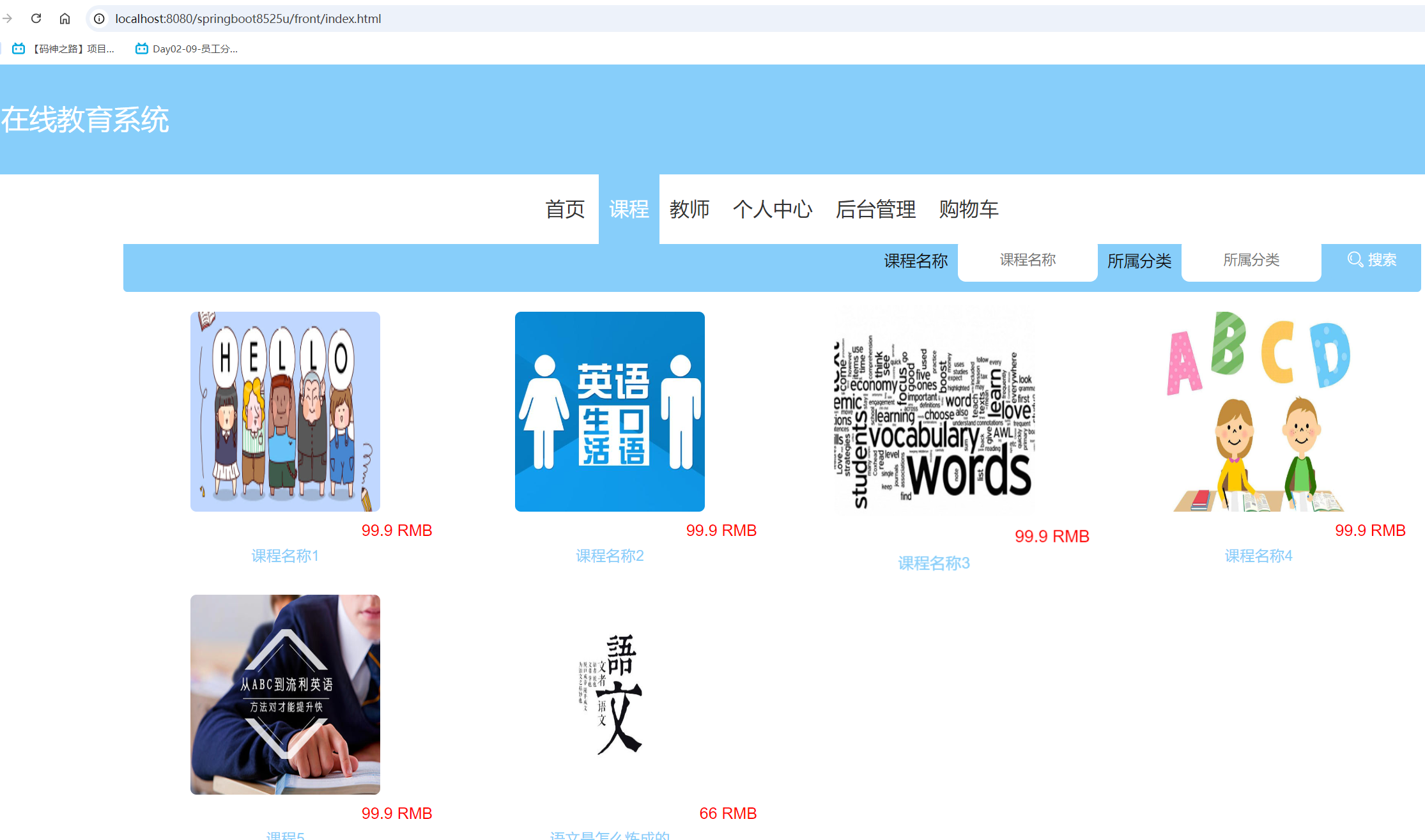Screen dimensions: 1425x840
Task: Click the back navigation arrow
Action: 8,19
